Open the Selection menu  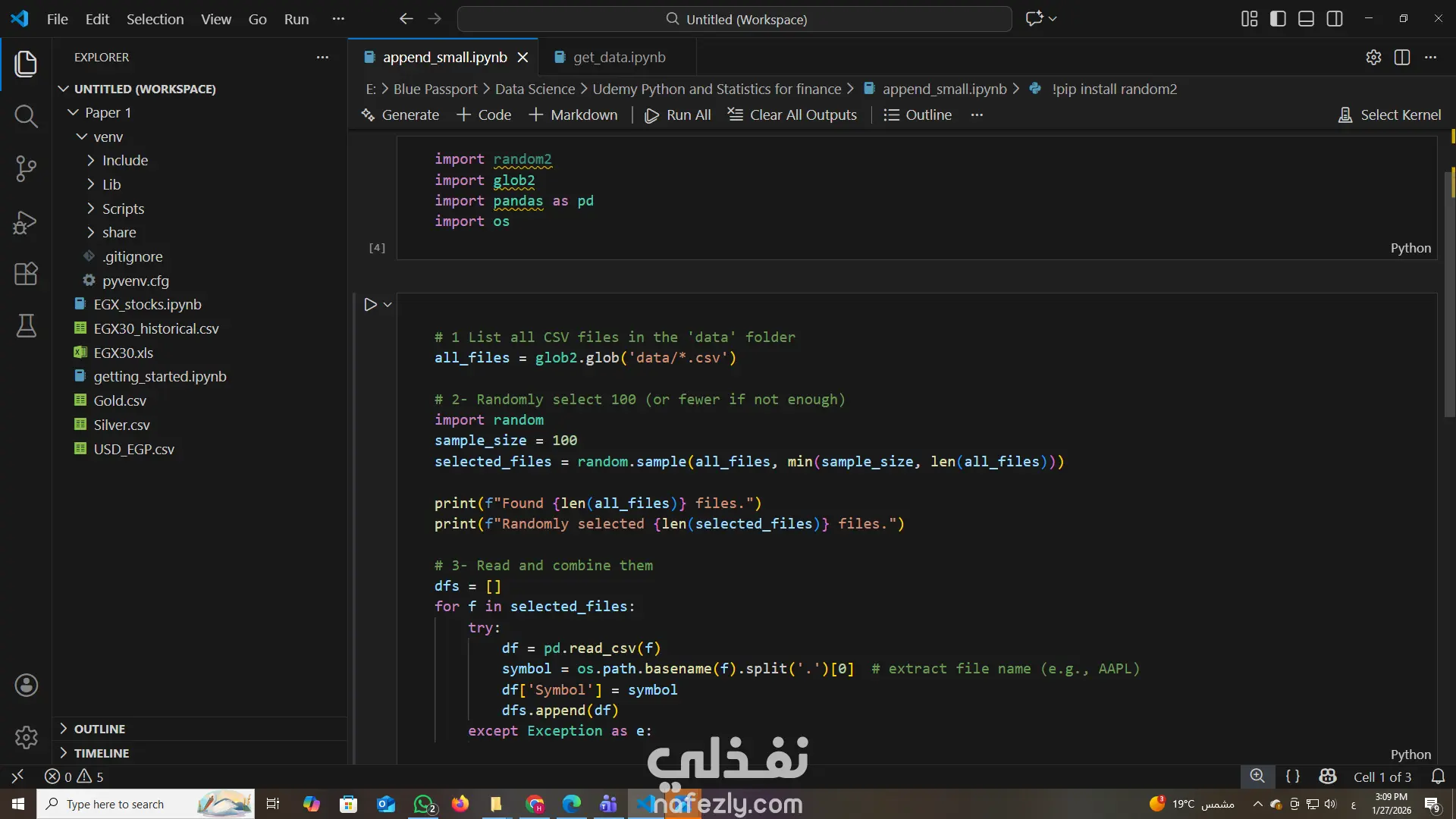tap(155, 19)
